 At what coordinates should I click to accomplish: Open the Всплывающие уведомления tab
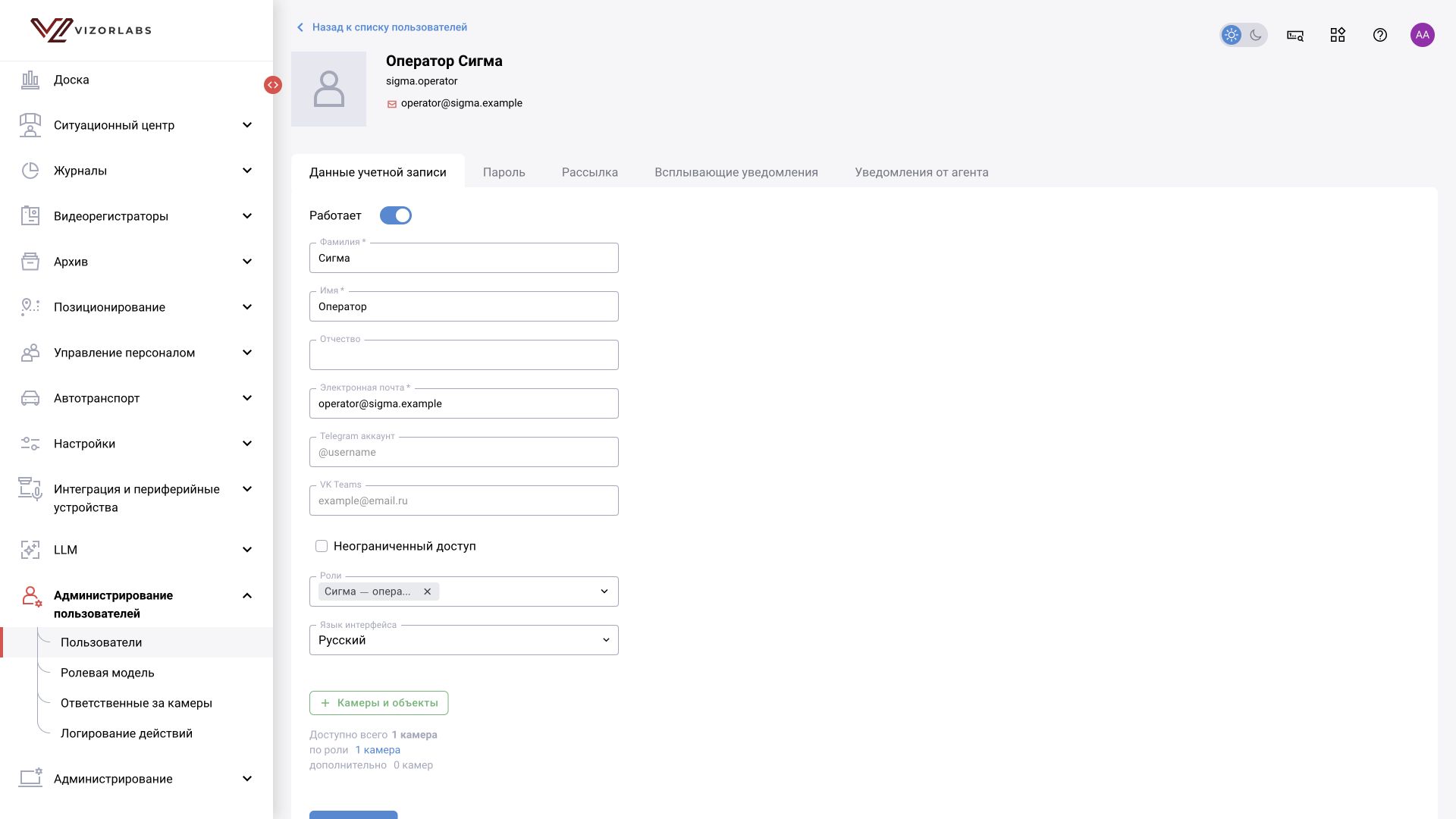736,172
